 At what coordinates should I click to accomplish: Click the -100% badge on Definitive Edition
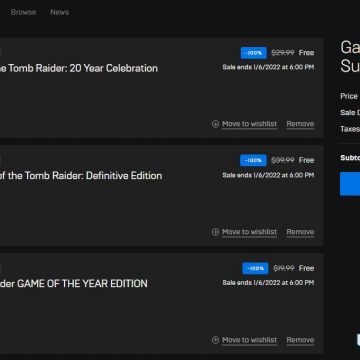click(x=253, y=160)
